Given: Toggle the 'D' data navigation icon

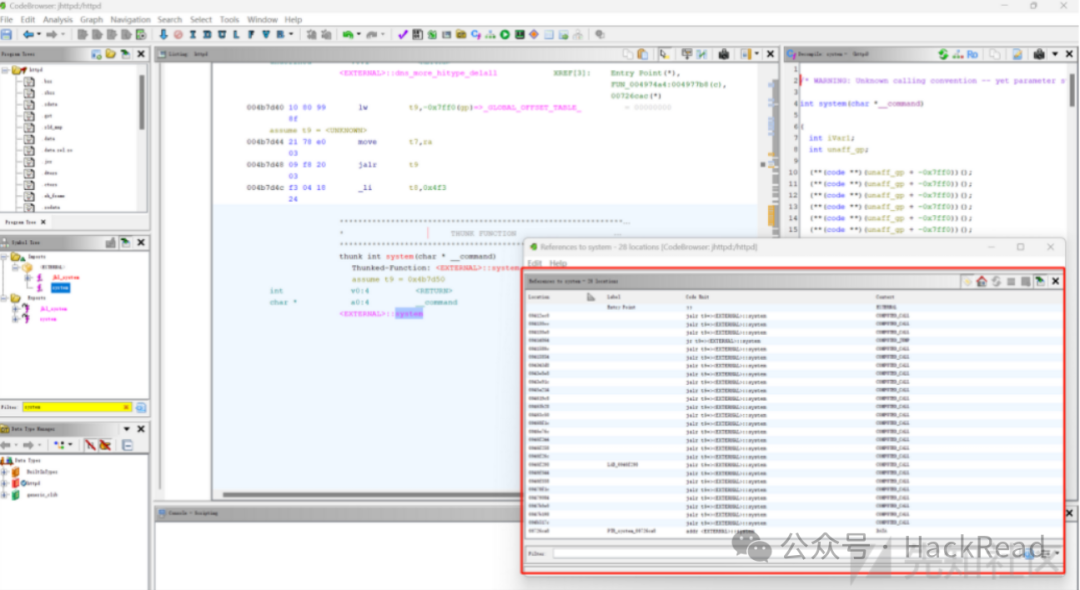Looking at the screenshot, I should (x=207, y=34).
